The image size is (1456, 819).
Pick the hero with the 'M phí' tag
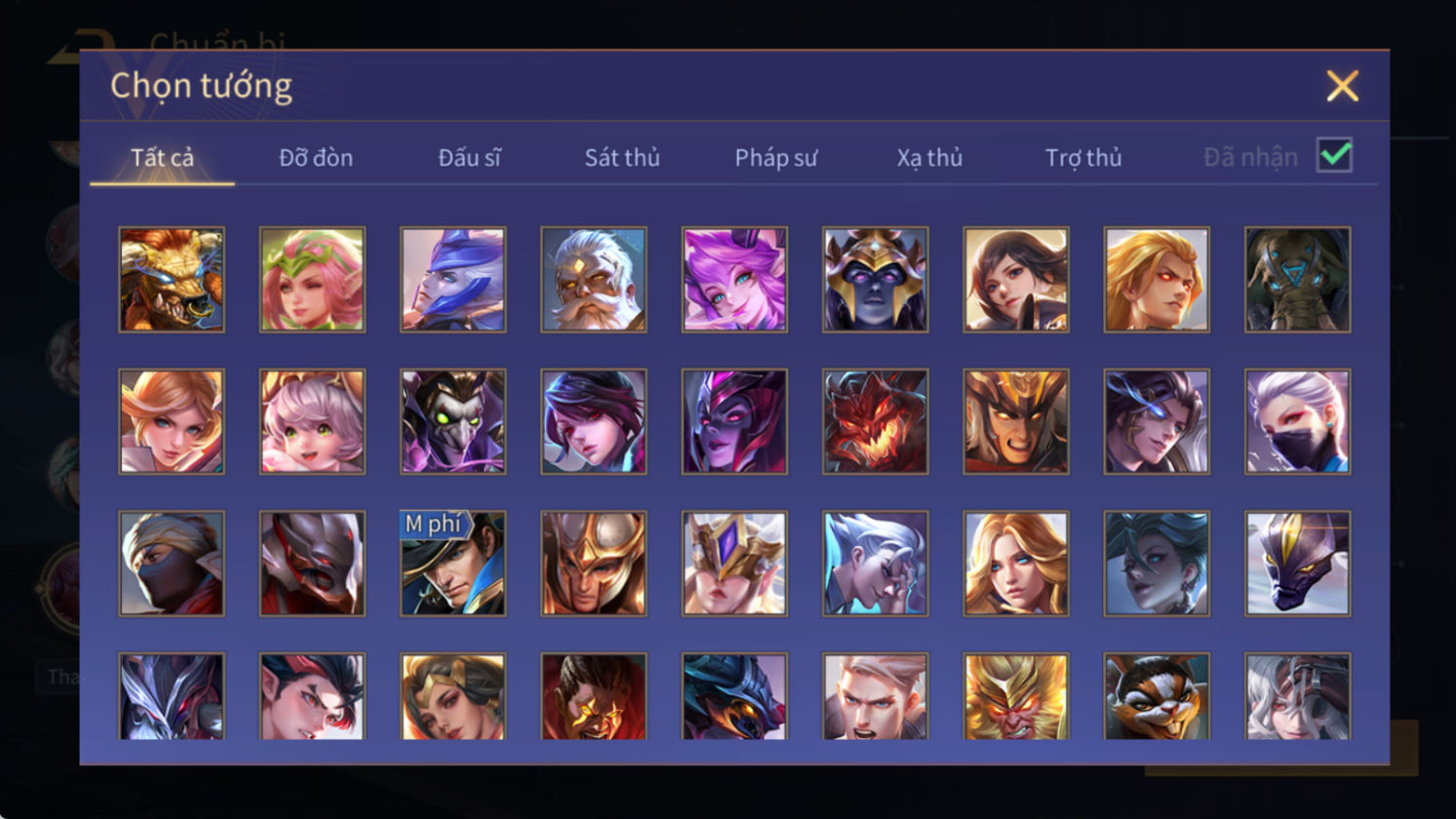click(x=453, y=564)
